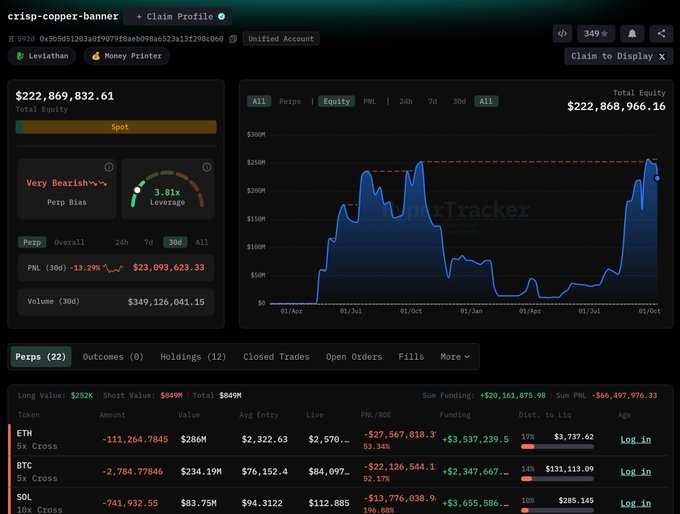This screenshot has height=514, width=680.
Task: Click BTC value $234.19M
Action: pyautogui.click(x=201, y=471)
